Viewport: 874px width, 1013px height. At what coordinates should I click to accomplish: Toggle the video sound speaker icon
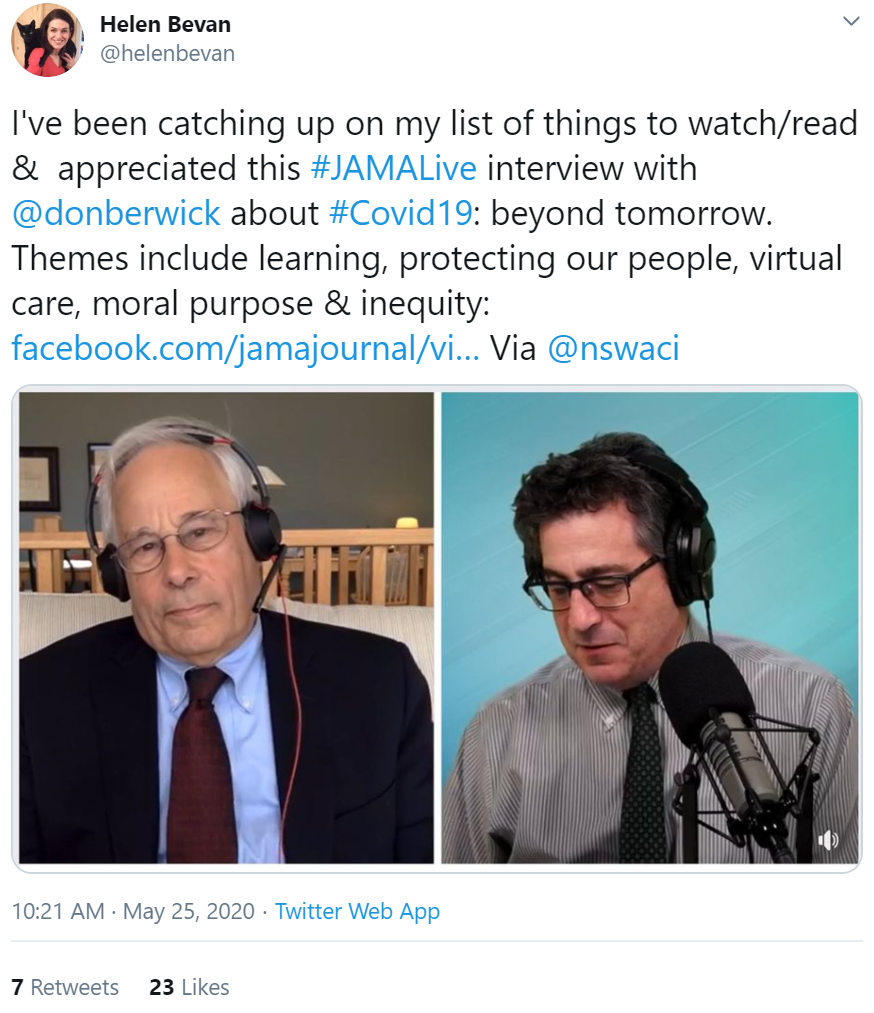tap(827, 840)
